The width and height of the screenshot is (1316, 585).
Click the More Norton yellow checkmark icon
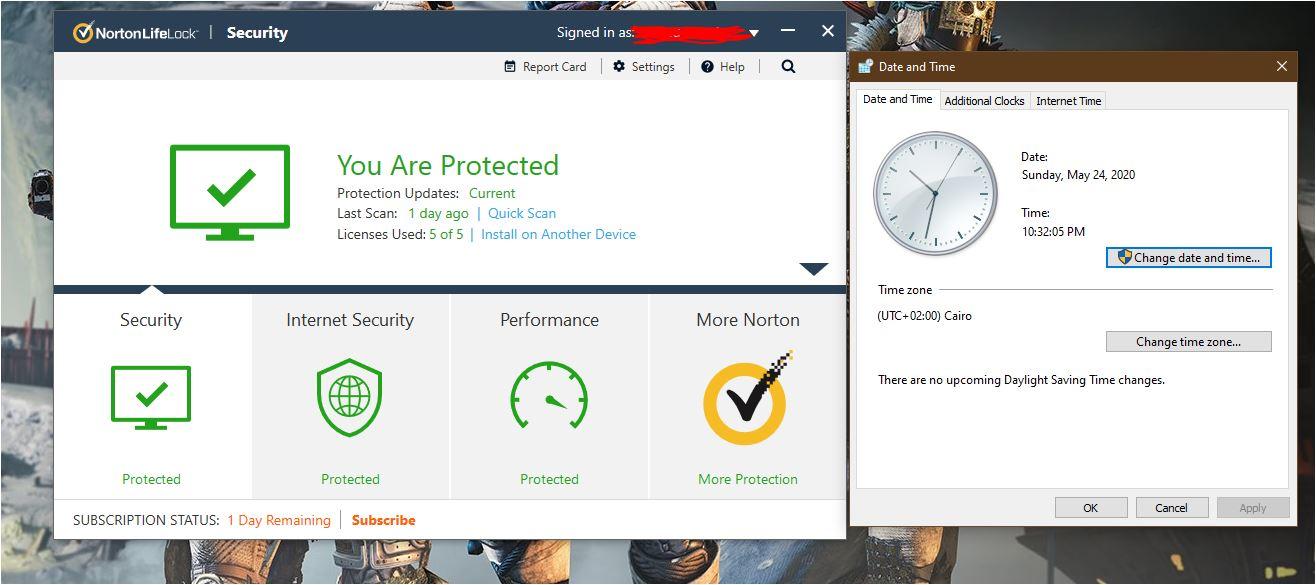click(748, 398)
